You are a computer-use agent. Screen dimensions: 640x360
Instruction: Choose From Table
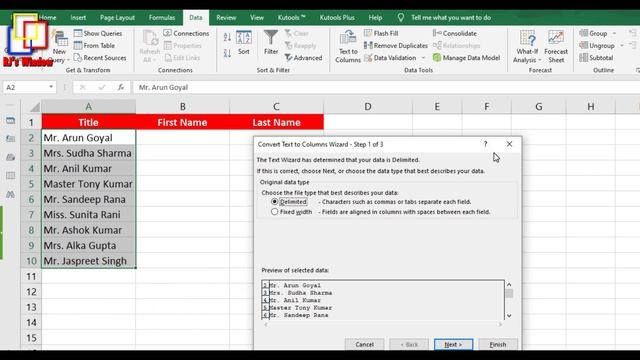coord(94,46)
